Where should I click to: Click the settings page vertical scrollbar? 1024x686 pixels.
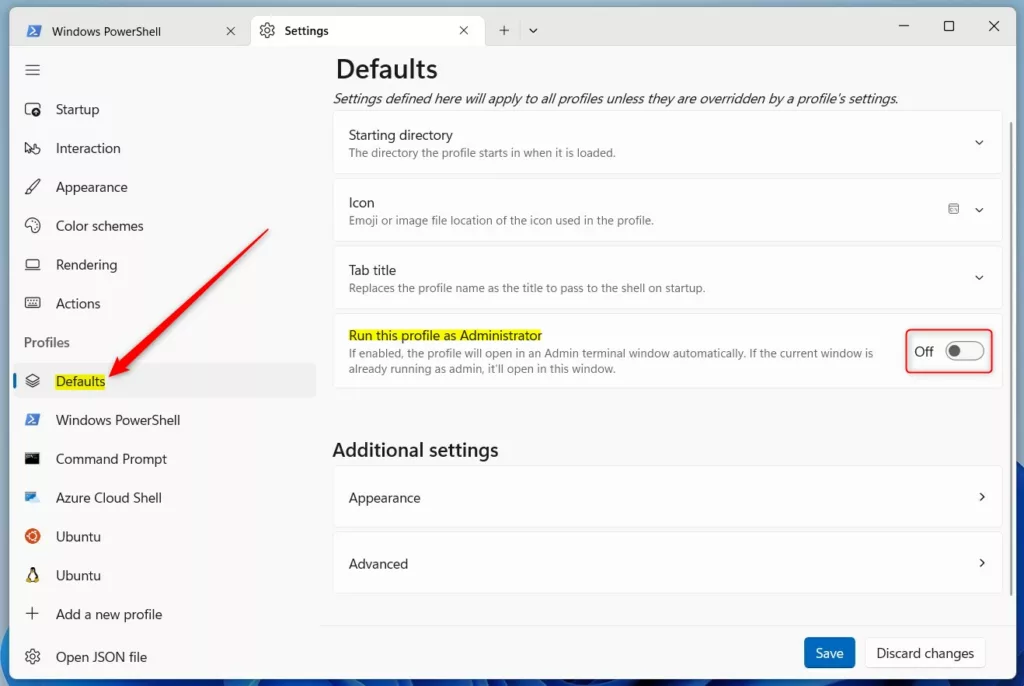(x=1012, y=358)
